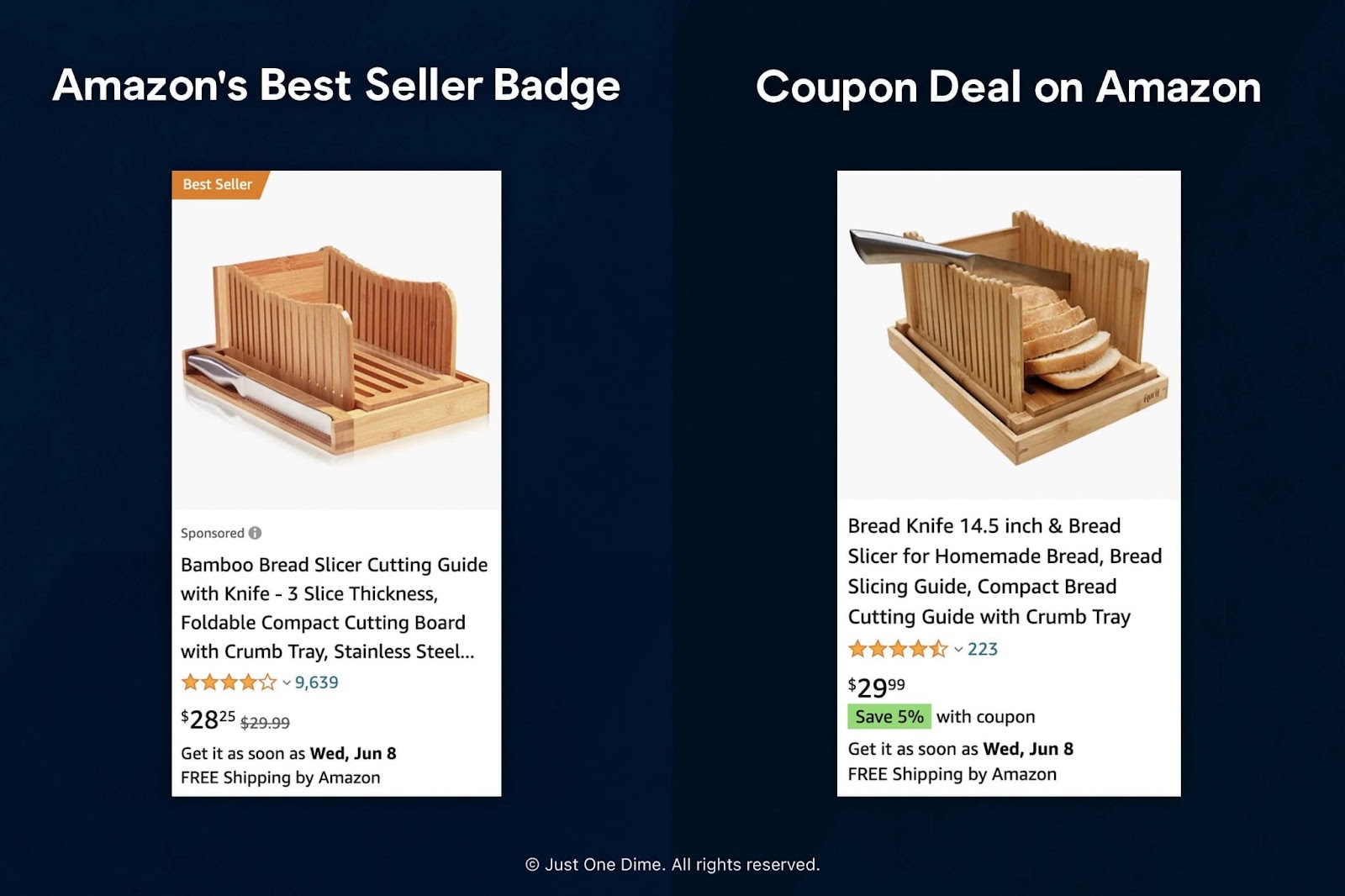This screenshot has height=896, width=1345.
Task: Click the Sponsored label text
Action: pyautogui.click(x=213, y=533)
